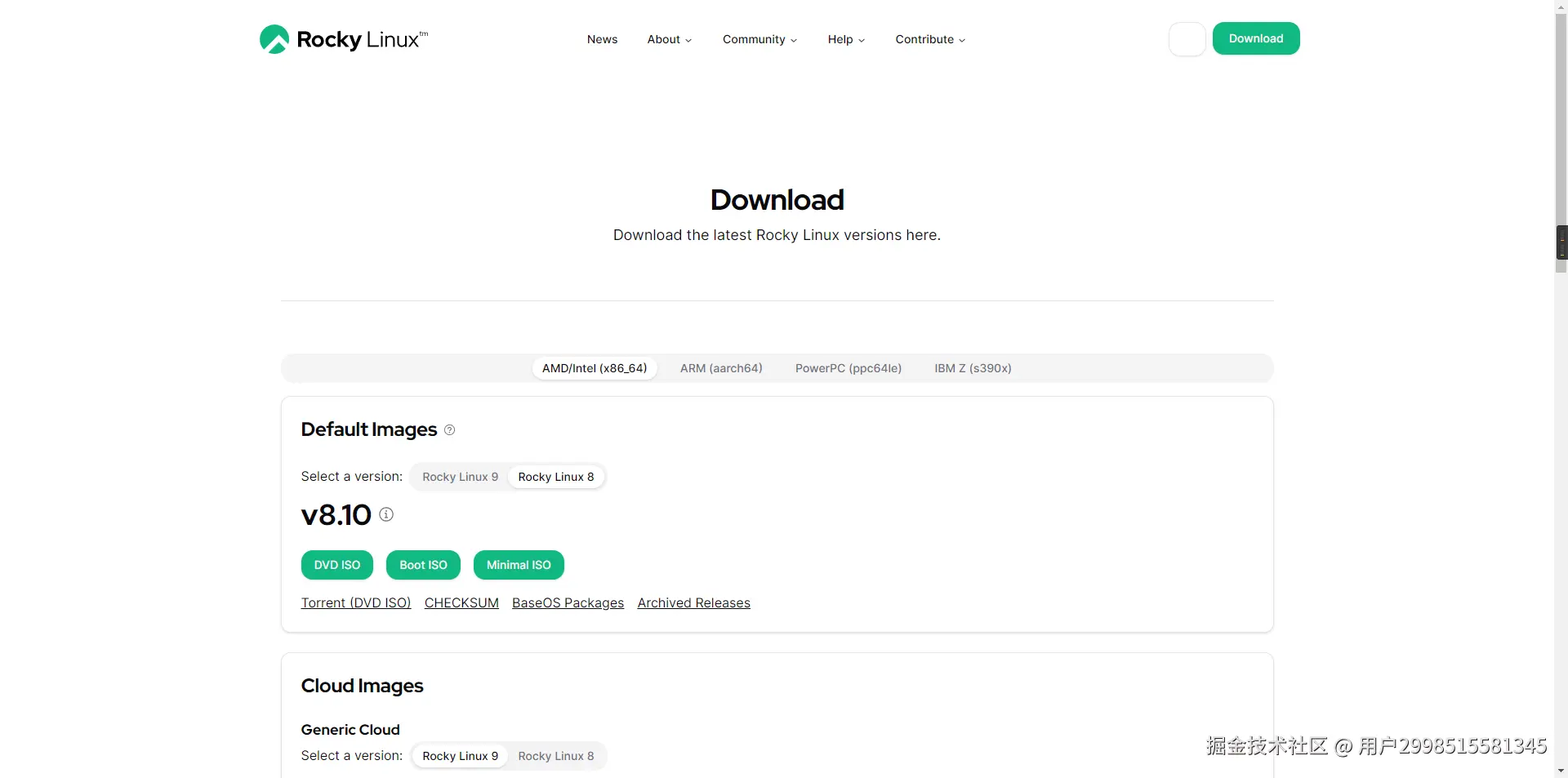This screenshot has height=778, width=1568.
Task: Click "Download the latest Rocky Linux versions here." text
Action: click(777, 235)
